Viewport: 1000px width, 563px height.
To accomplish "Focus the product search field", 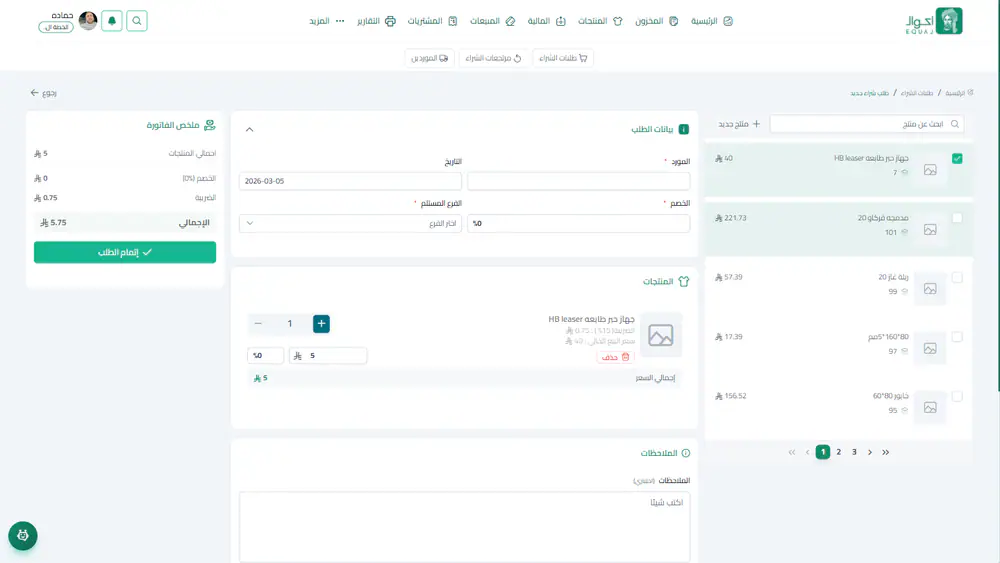I will pyautogui.click(x=867, y=124).
